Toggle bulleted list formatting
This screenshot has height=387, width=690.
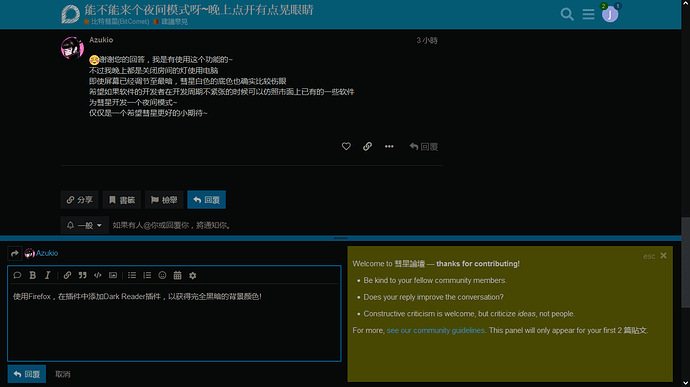pyautogui.click(x=132, y=275)
